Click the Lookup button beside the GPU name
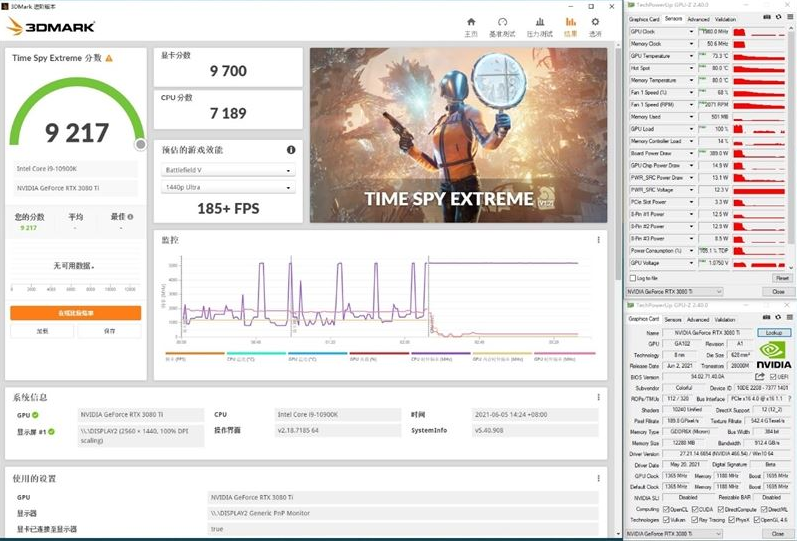797x541 pixels. coord(772,332)
